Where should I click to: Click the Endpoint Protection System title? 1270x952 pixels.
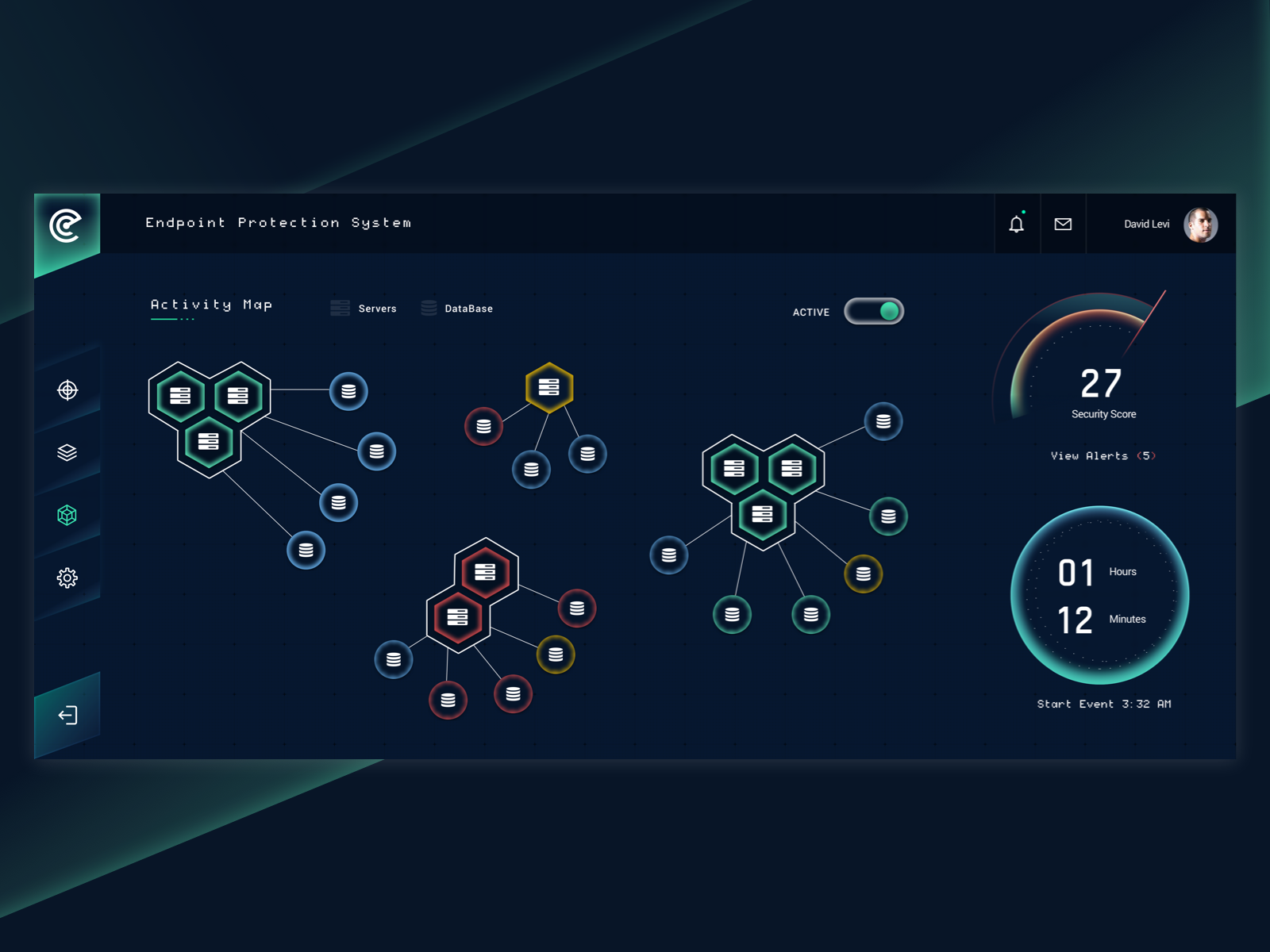279,223
